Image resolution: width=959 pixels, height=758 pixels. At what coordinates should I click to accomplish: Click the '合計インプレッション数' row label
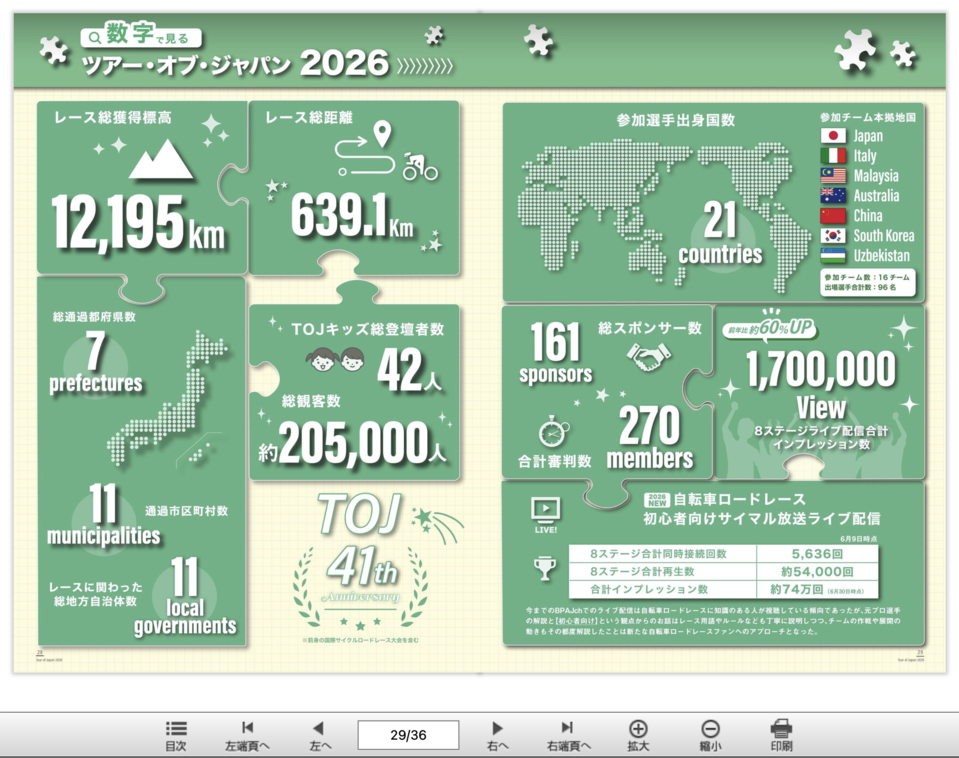(x=649, y=589)
